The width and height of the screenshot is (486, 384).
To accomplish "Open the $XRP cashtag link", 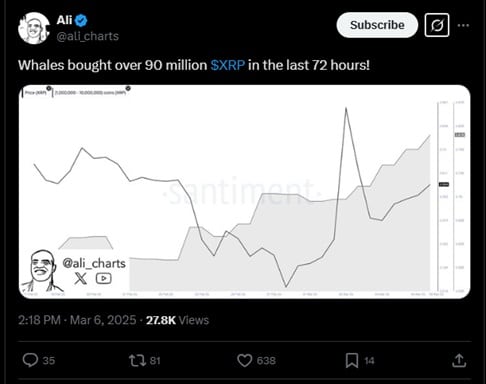I will (228, 65).
